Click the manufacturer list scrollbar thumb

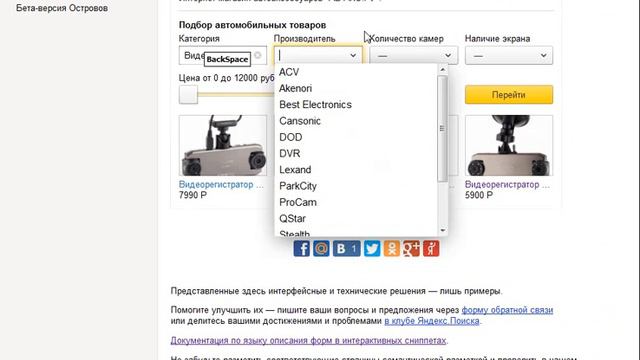click(442, 129)
